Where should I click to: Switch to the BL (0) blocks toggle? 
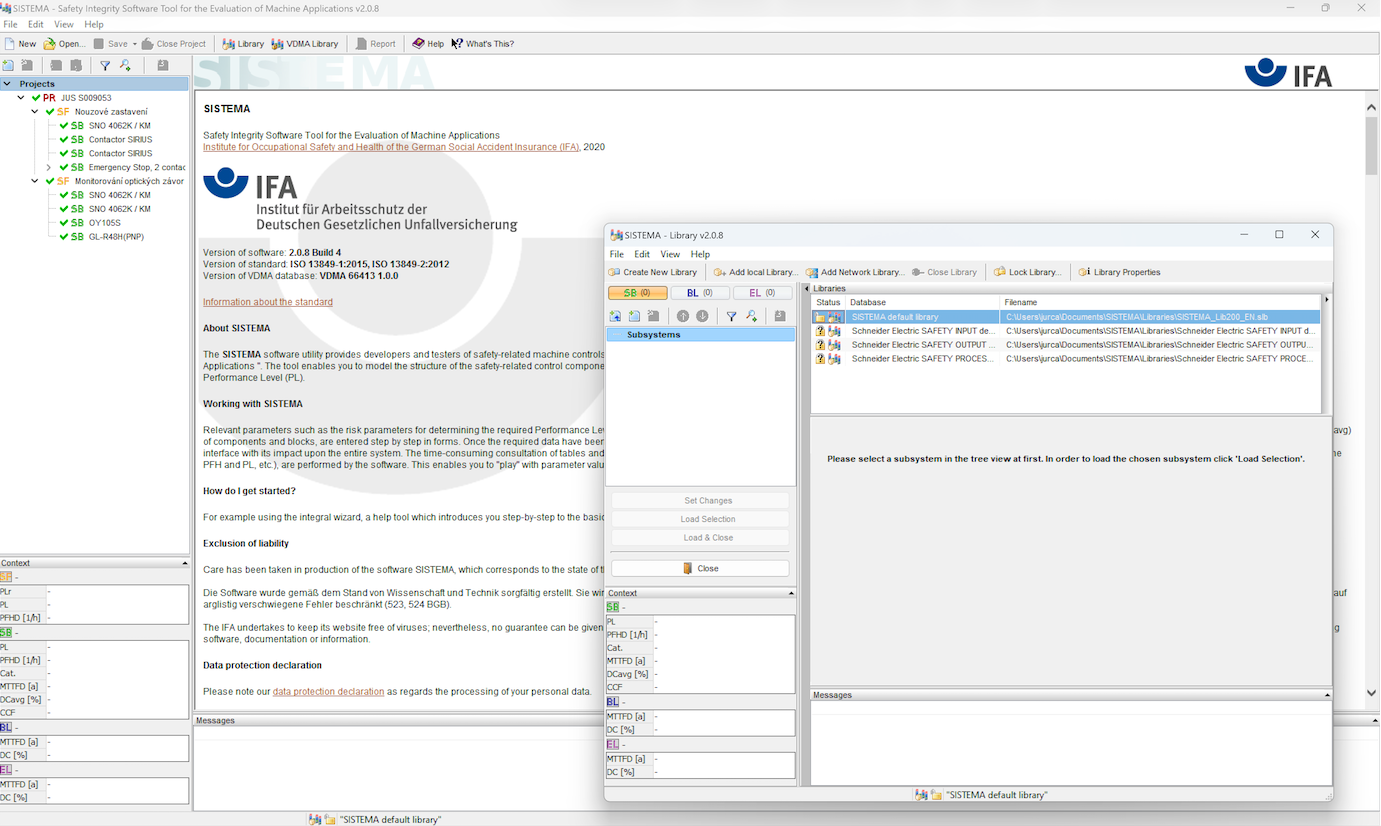[x=700, y=293]
